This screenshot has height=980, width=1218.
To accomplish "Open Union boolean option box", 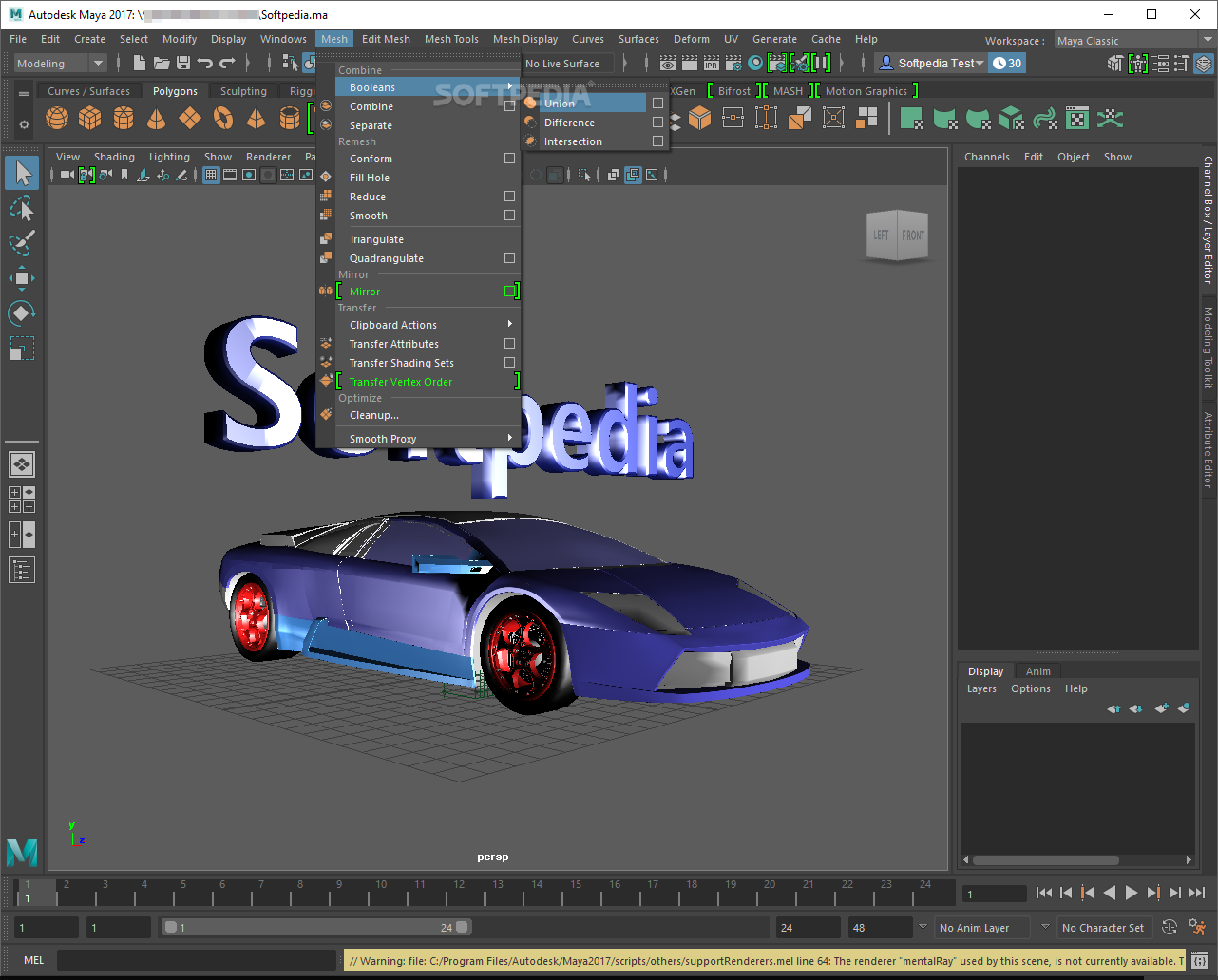I will click(657, 104).
